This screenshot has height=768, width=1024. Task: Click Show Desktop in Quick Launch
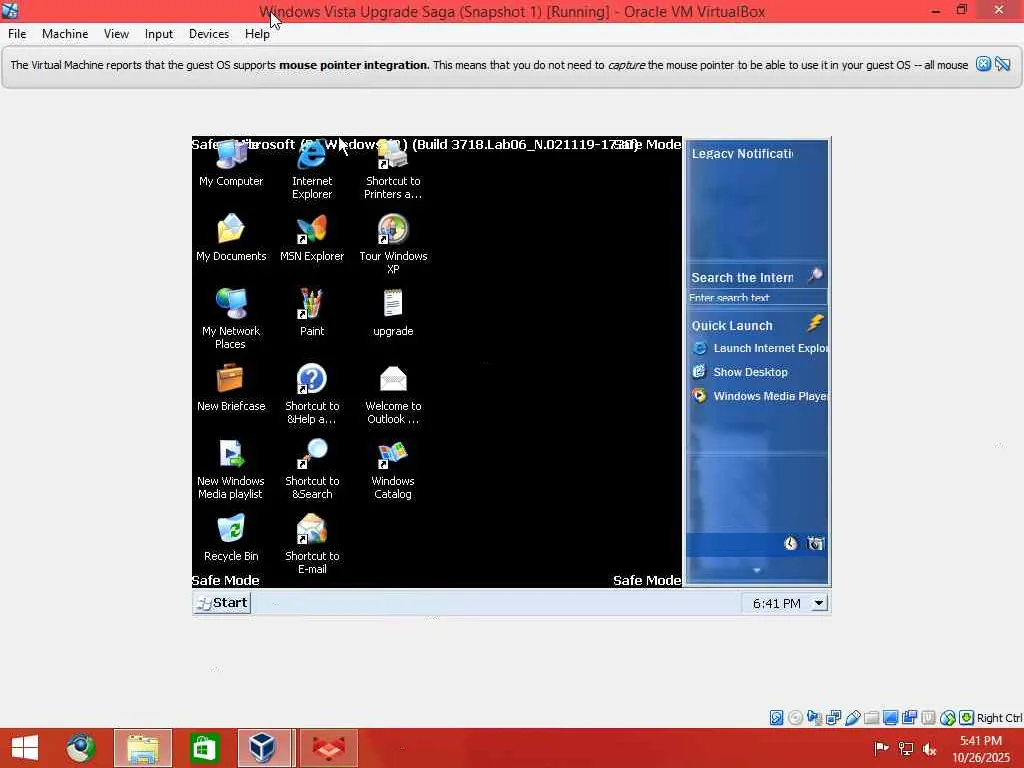pyautogui.click(x=741, y=372)
